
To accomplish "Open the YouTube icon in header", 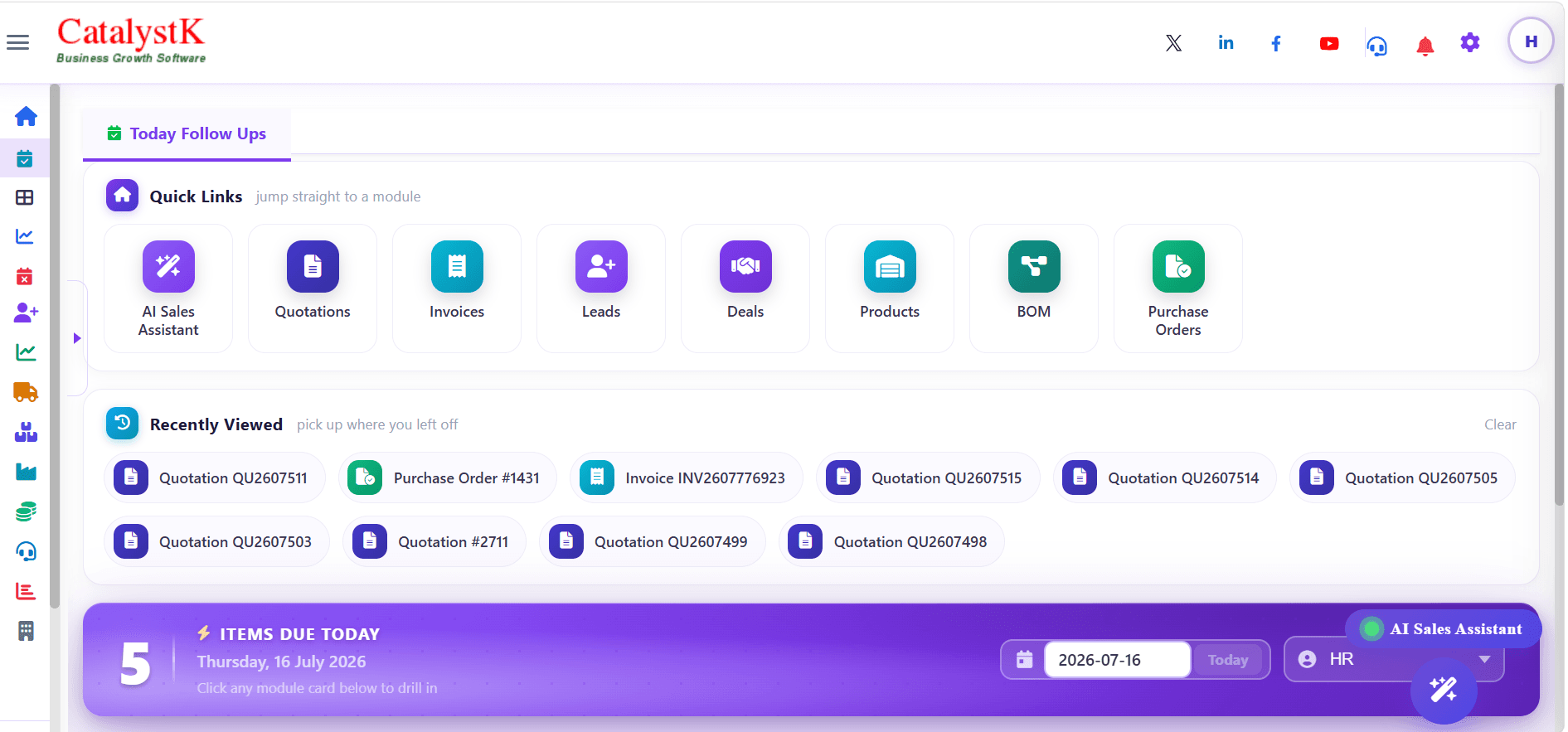I will point(1329,43).
